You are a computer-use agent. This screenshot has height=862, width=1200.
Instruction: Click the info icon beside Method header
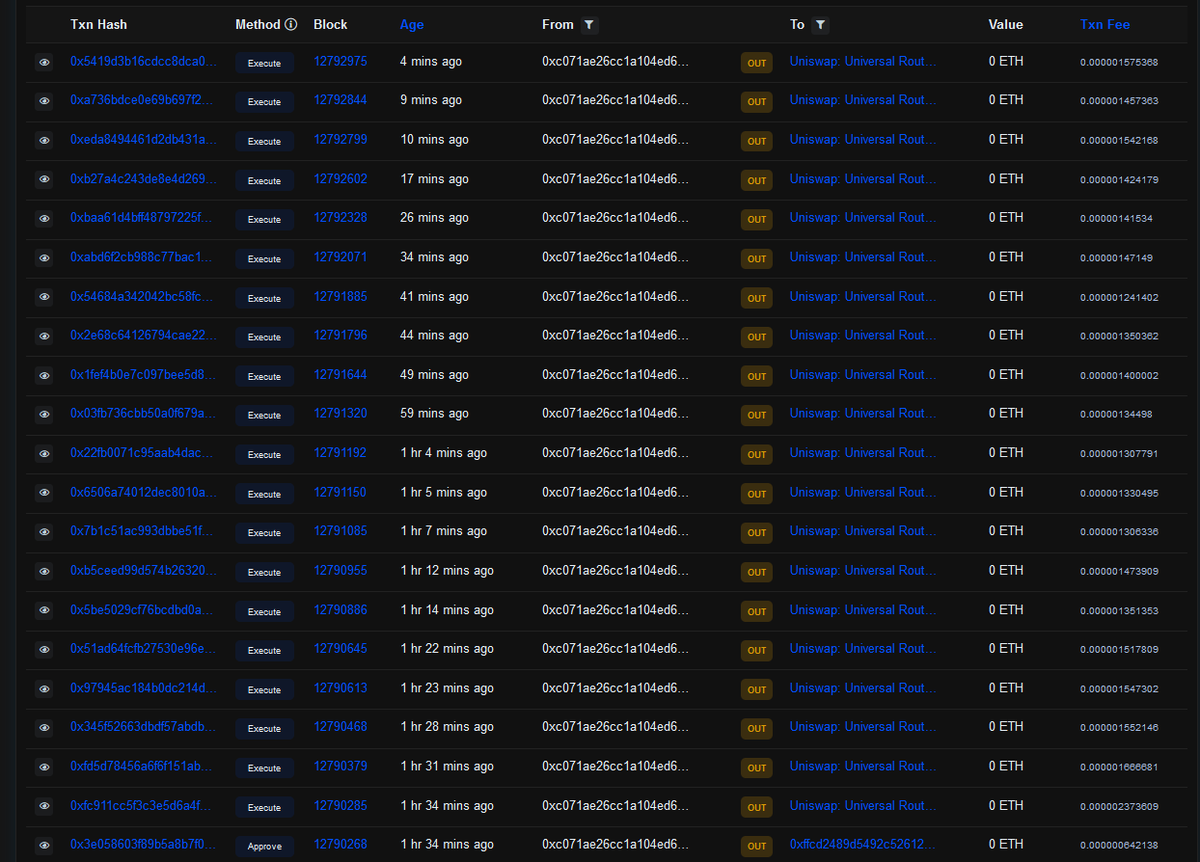(291, 24)
